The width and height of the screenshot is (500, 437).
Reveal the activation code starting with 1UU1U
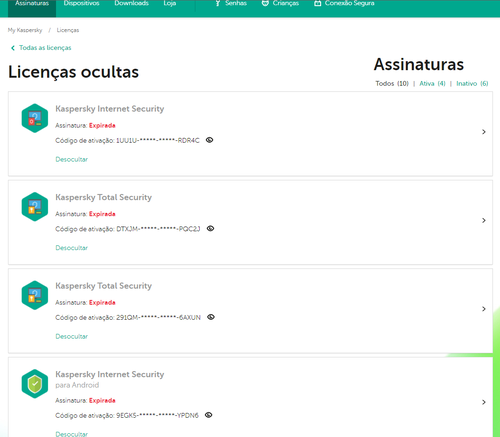click(x=209, y=140)
